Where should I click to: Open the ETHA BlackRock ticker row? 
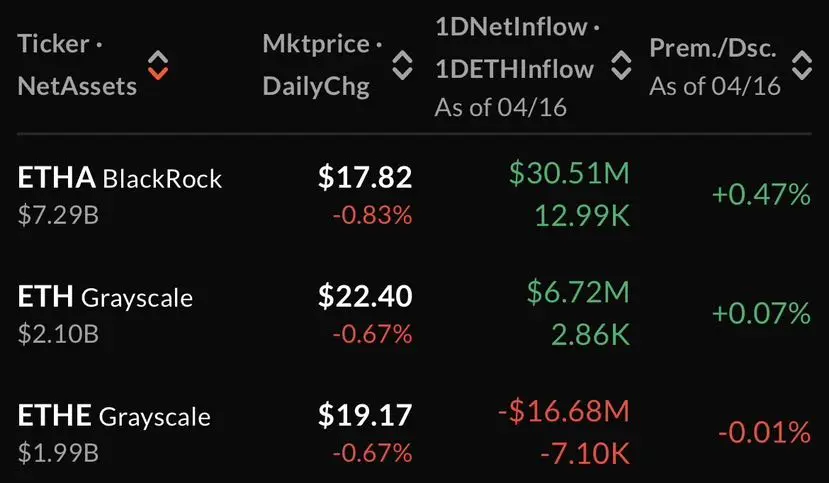click(x=120, y=179)
